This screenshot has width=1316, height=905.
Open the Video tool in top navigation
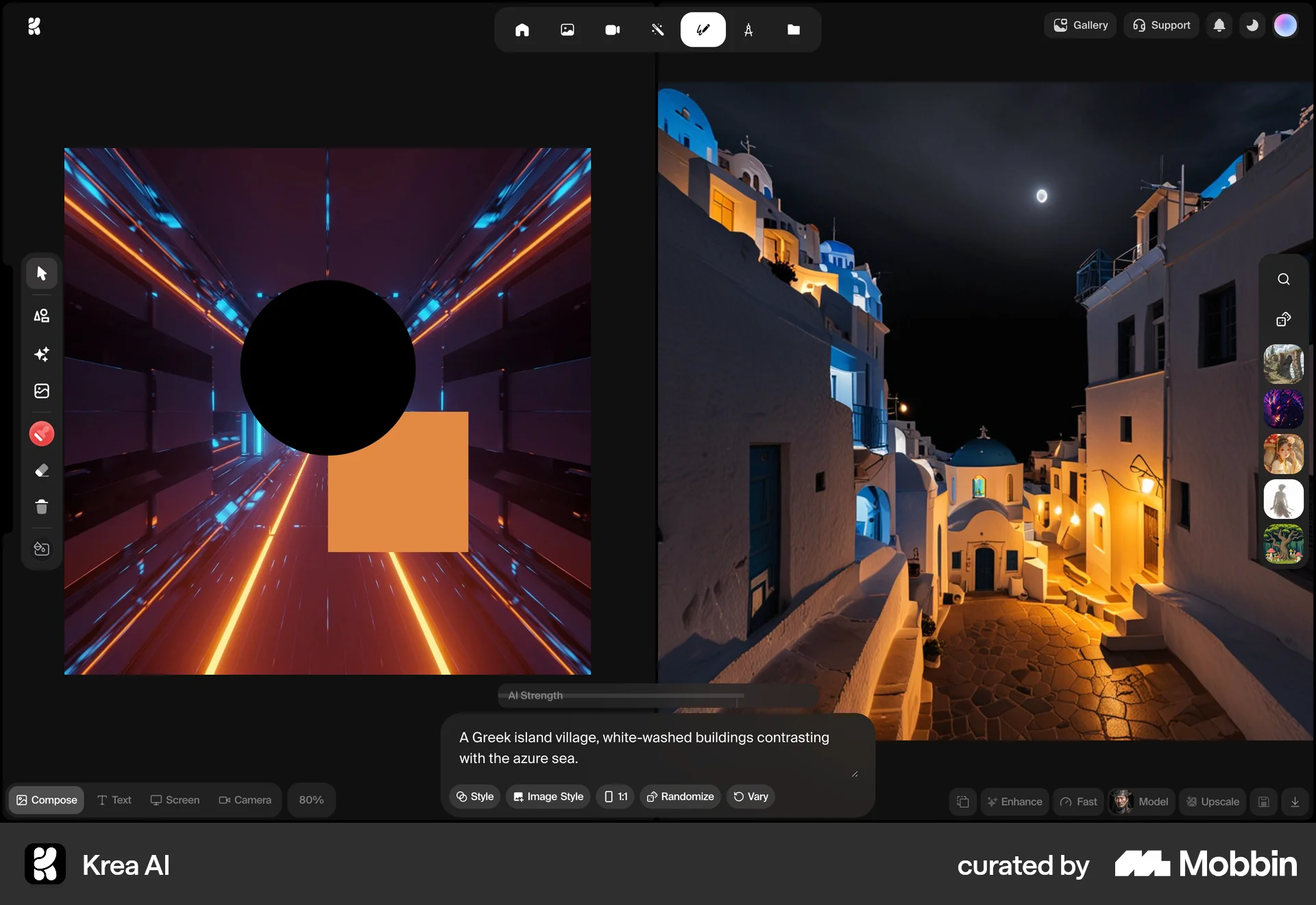612,29
